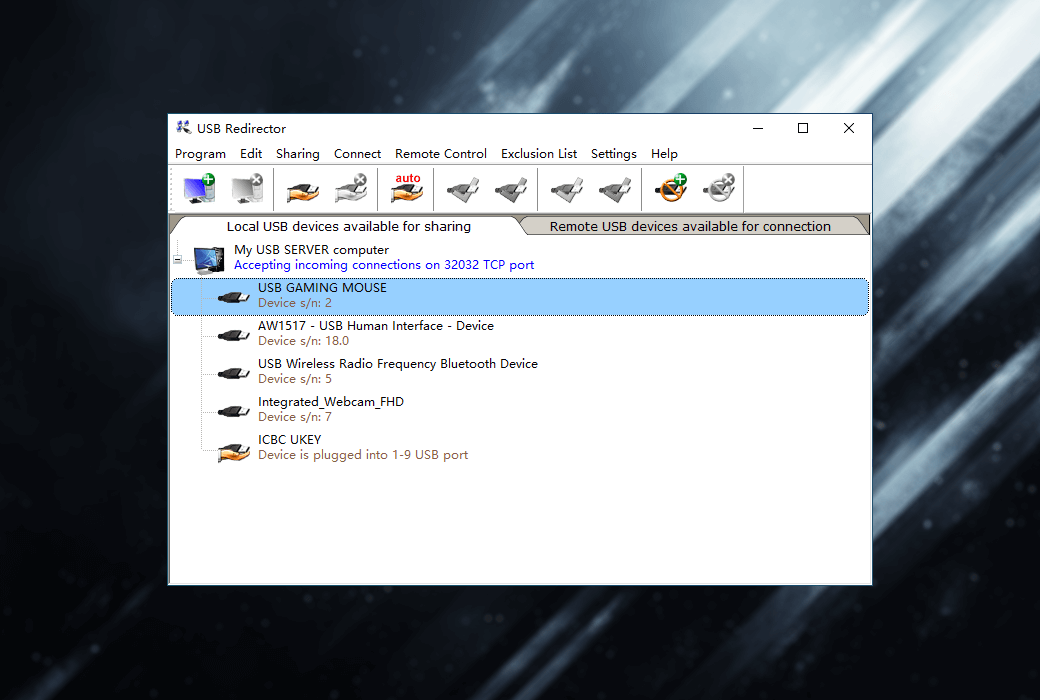
Task: Click the remove from exclusion list icon
Action: click(x=718, y=188)
